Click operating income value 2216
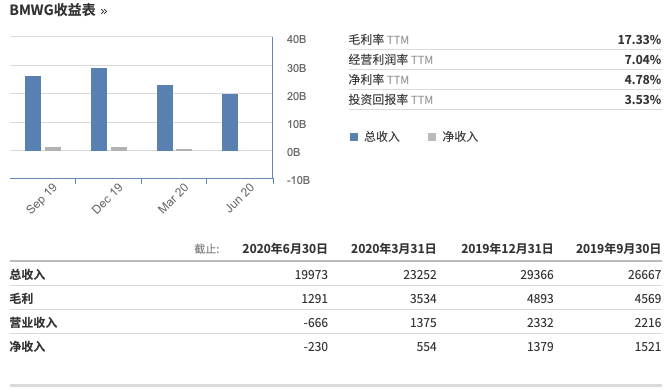This screenshot has height=390, width=672. (648, 323)
